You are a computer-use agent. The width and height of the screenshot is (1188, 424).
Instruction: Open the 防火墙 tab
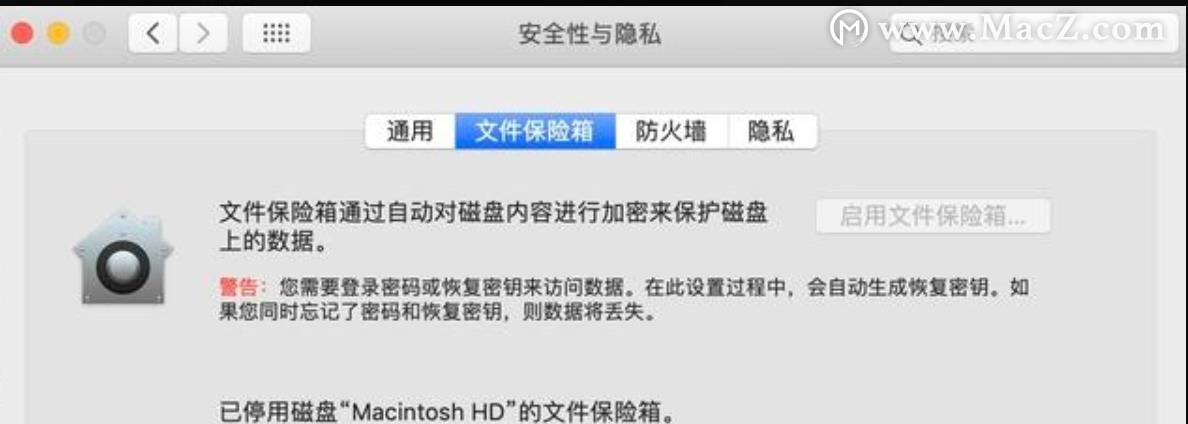[671, 132]
